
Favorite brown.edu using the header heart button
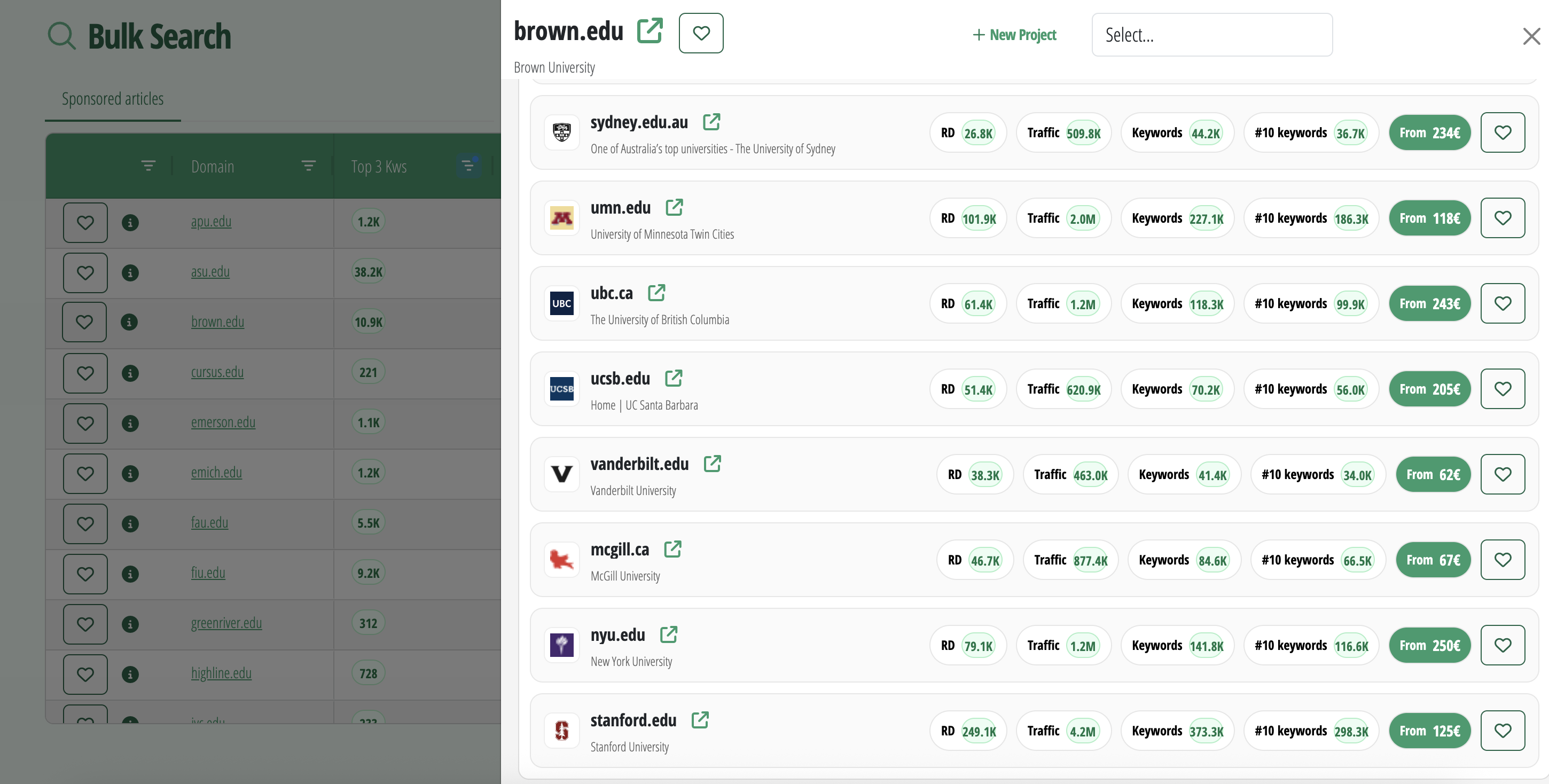[x=701, y=33]
